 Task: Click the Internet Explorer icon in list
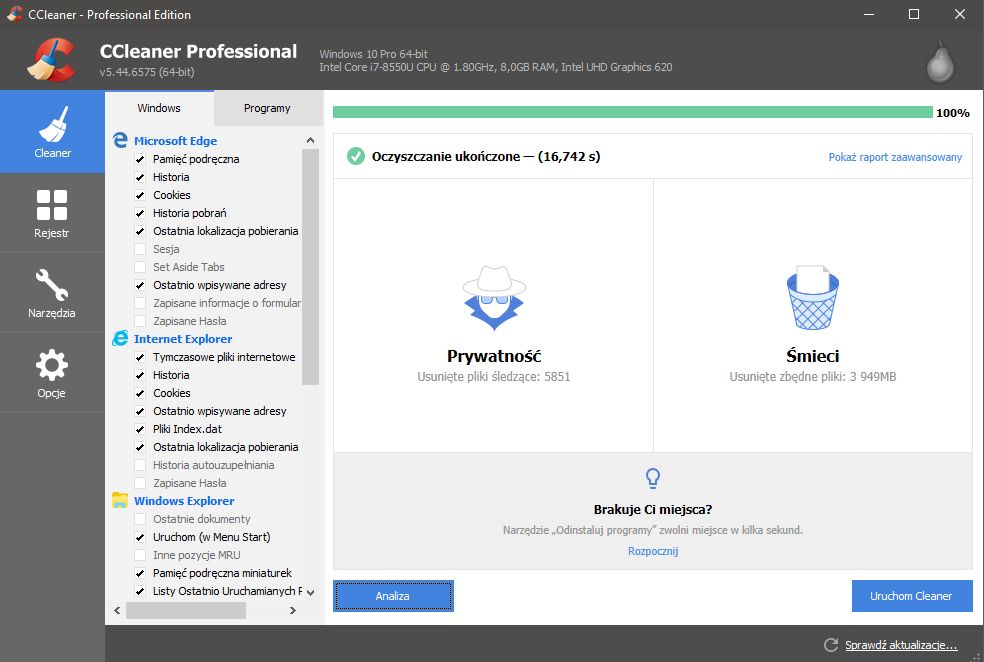120,339
